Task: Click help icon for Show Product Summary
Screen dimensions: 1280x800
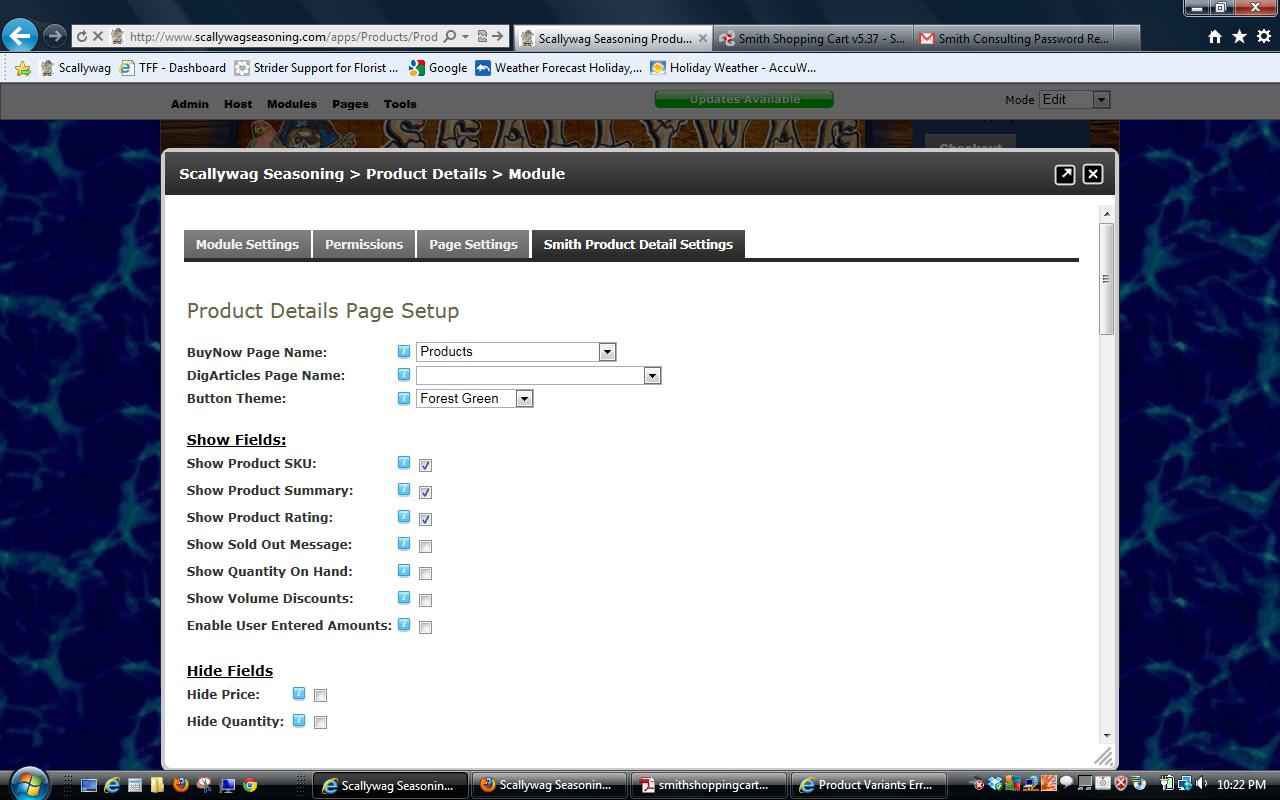Action: [404, 489]
